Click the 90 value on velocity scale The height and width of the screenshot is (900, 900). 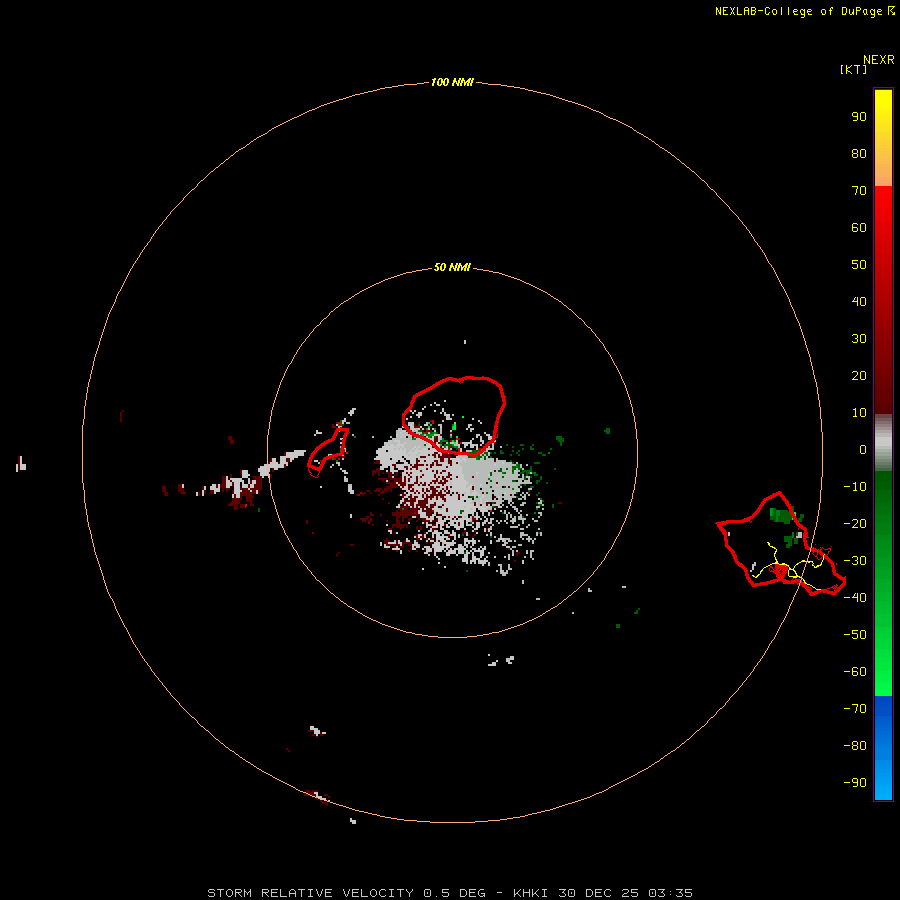coord(859,117)
